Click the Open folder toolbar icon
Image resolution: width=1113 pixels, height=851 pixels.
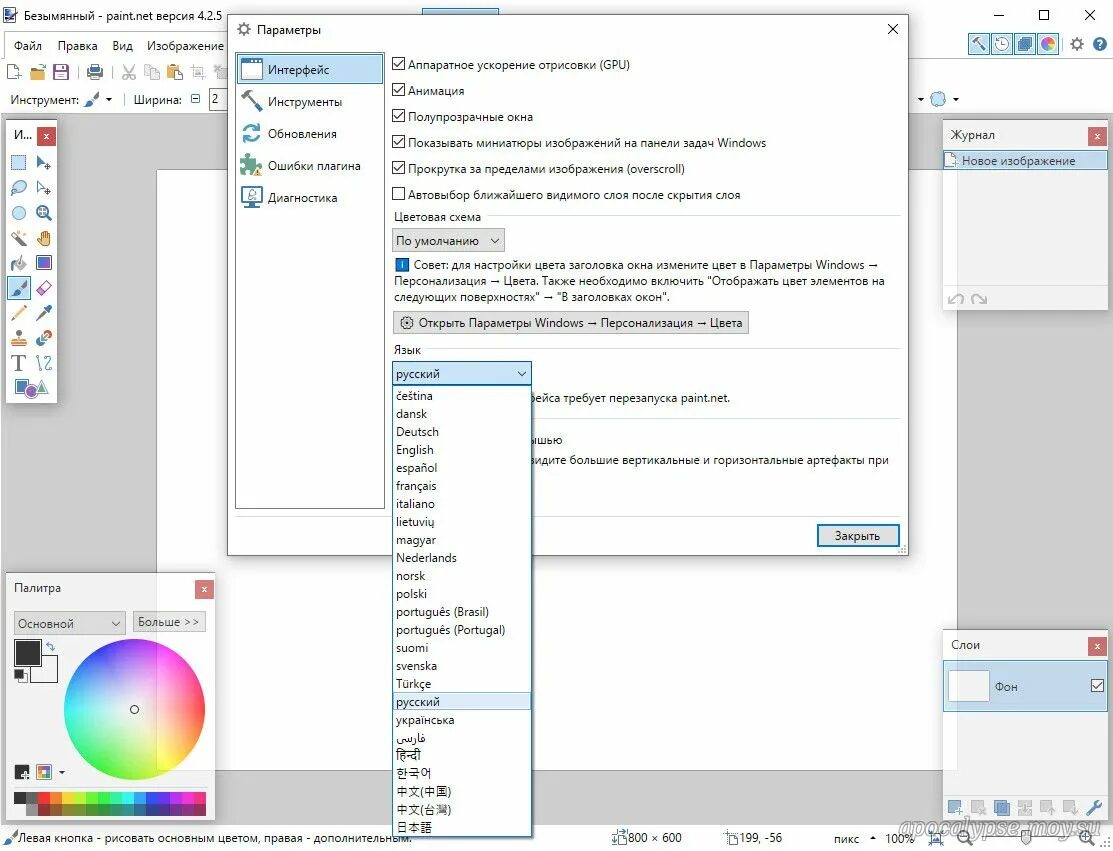tap(38, 72)
